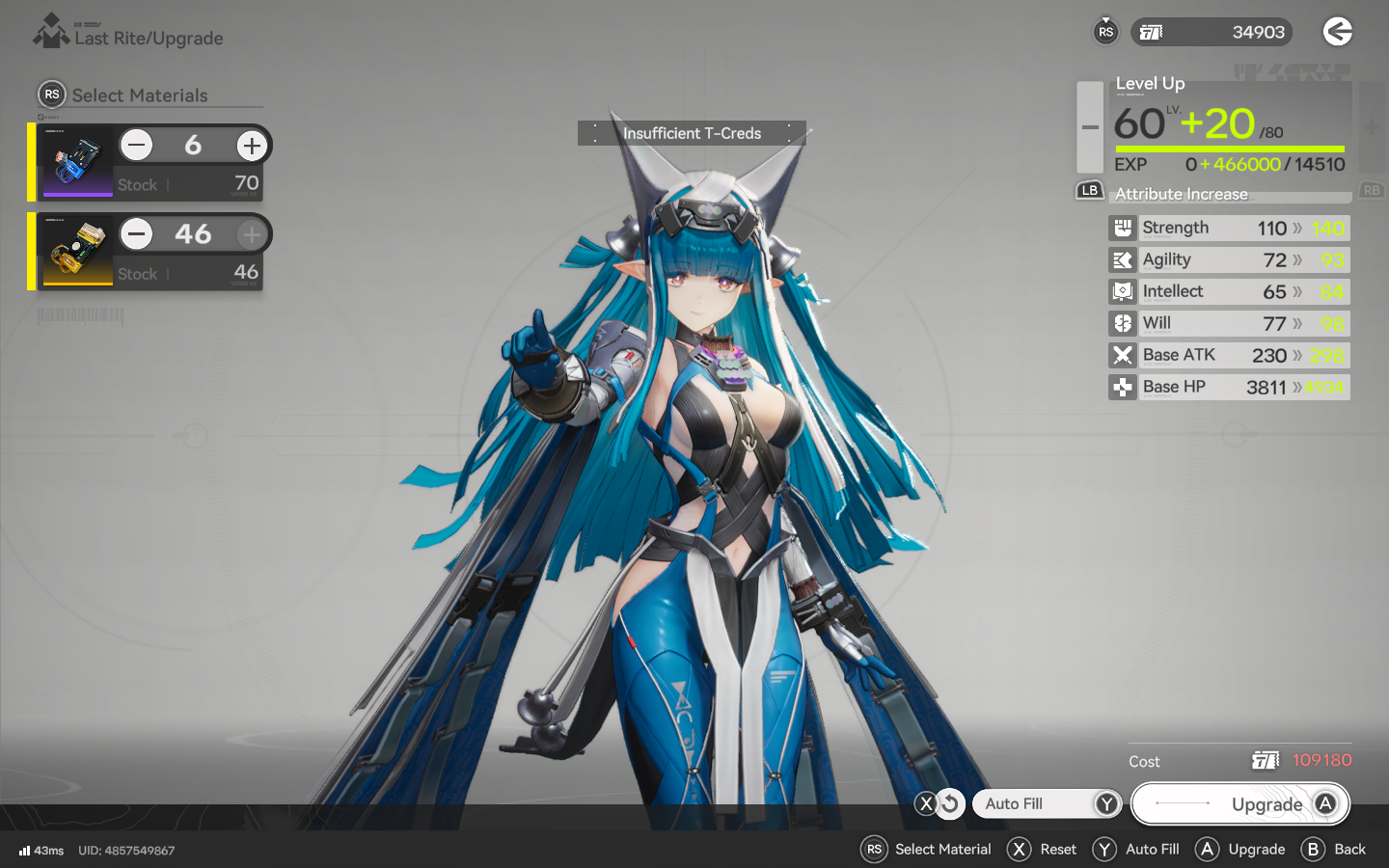Click the Intellect label
1389x868 pixels.
[x=1172, y=291]
